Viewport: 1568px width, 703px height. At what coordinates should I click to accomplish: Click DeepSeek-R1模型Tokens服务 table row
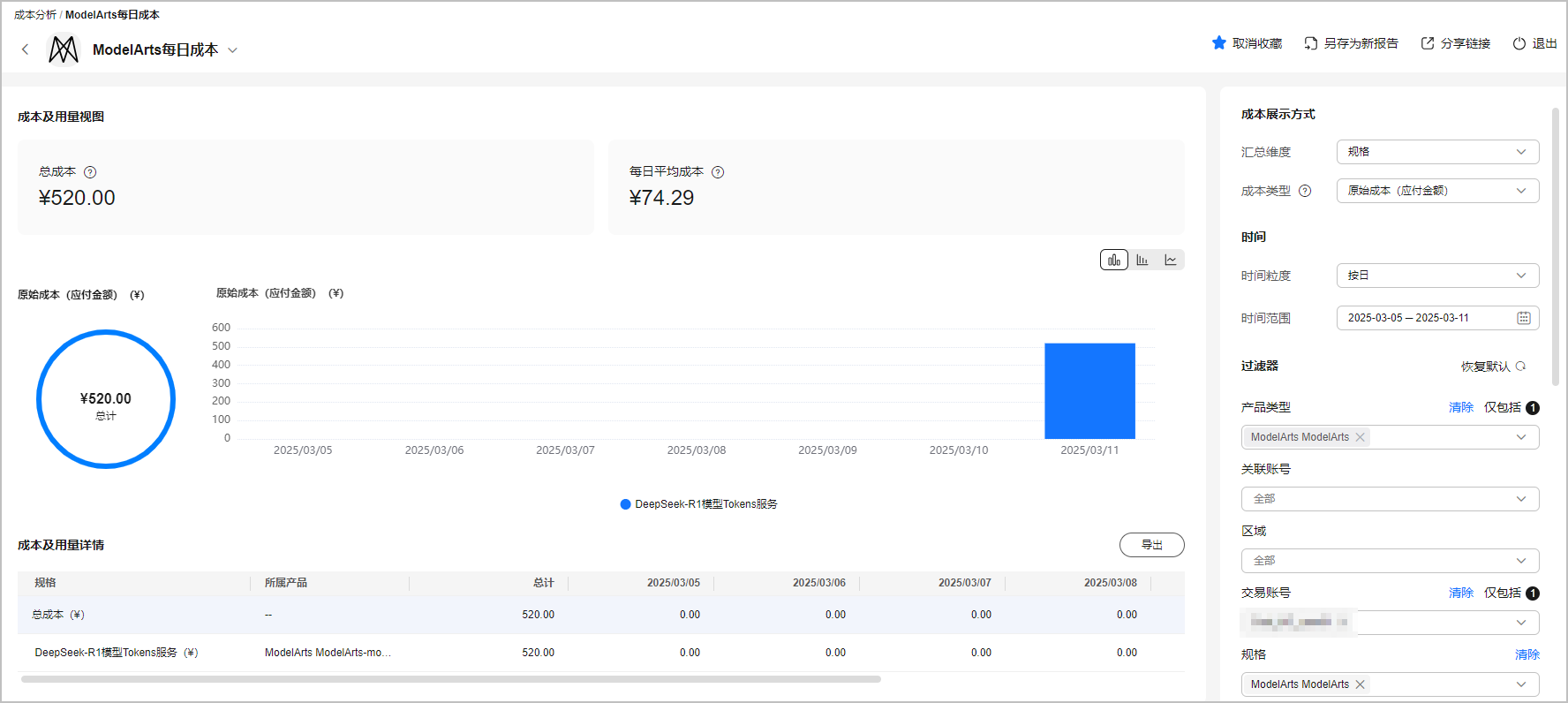point(601,653)
